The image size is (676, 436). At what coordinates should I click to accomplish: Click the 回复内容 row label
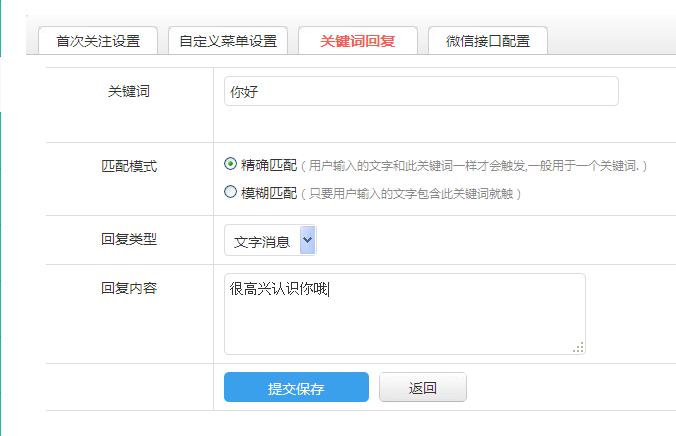pos(129,288)
